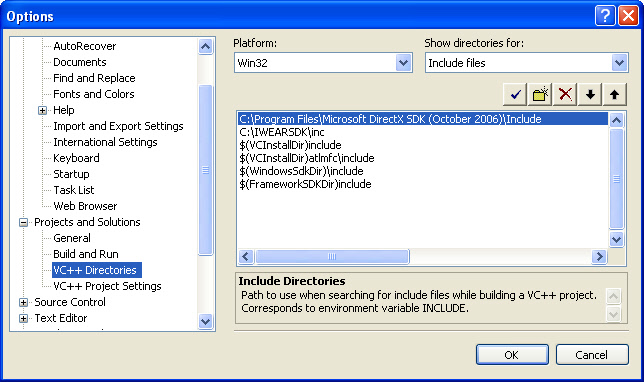Viewport: 644px width, 382px height.
Task: Move selected directory down with arrow icon
Action: tap(590, 94)
